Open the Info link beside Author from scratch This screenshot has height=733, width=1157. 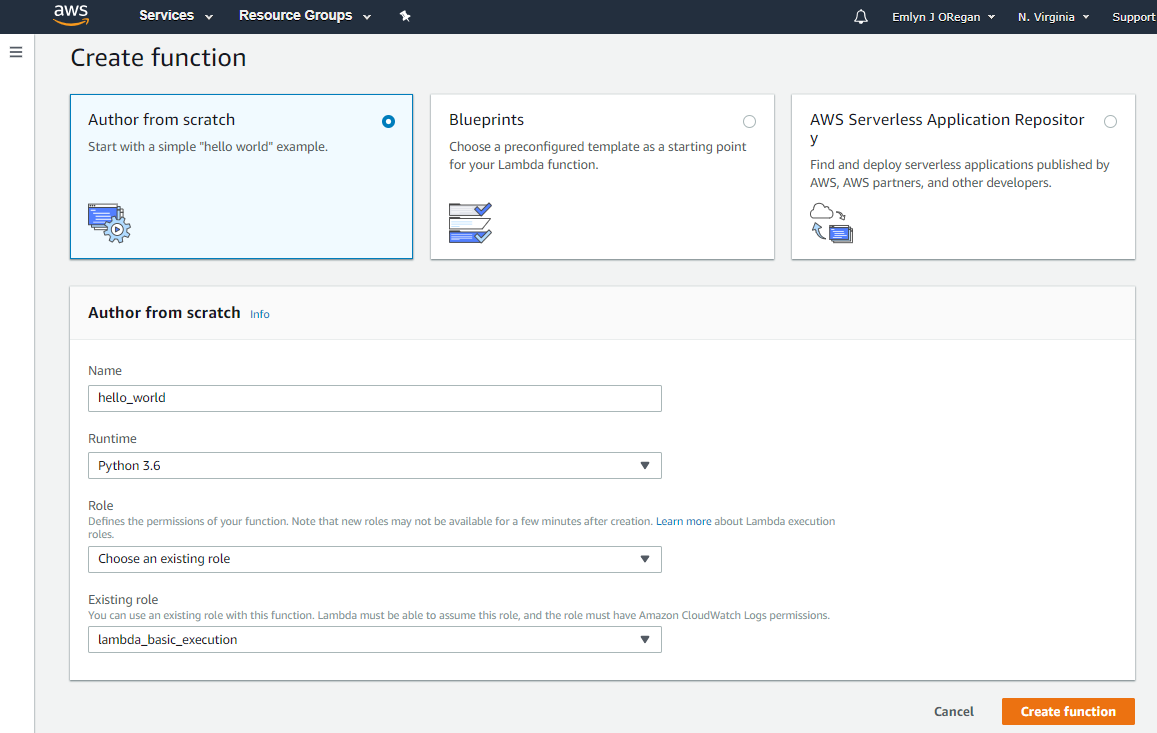pos(260,314)
